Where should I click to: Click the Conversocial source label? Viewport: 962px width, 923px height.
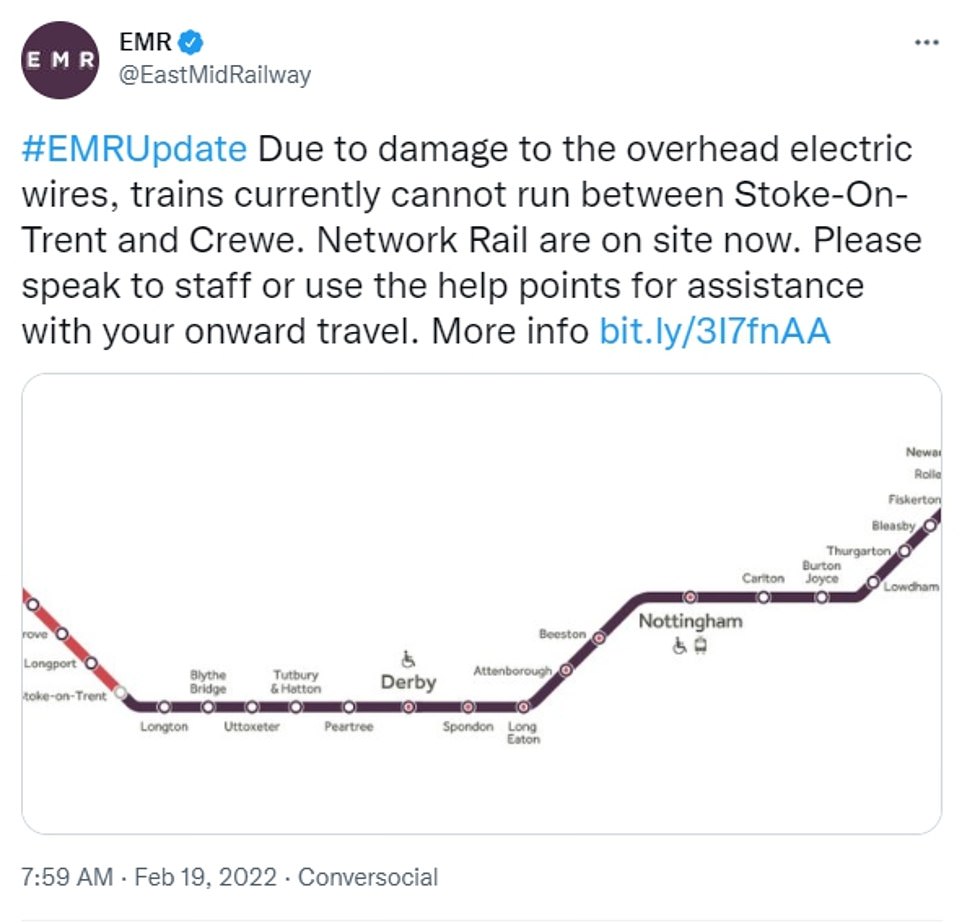click(x=368, y=877)
